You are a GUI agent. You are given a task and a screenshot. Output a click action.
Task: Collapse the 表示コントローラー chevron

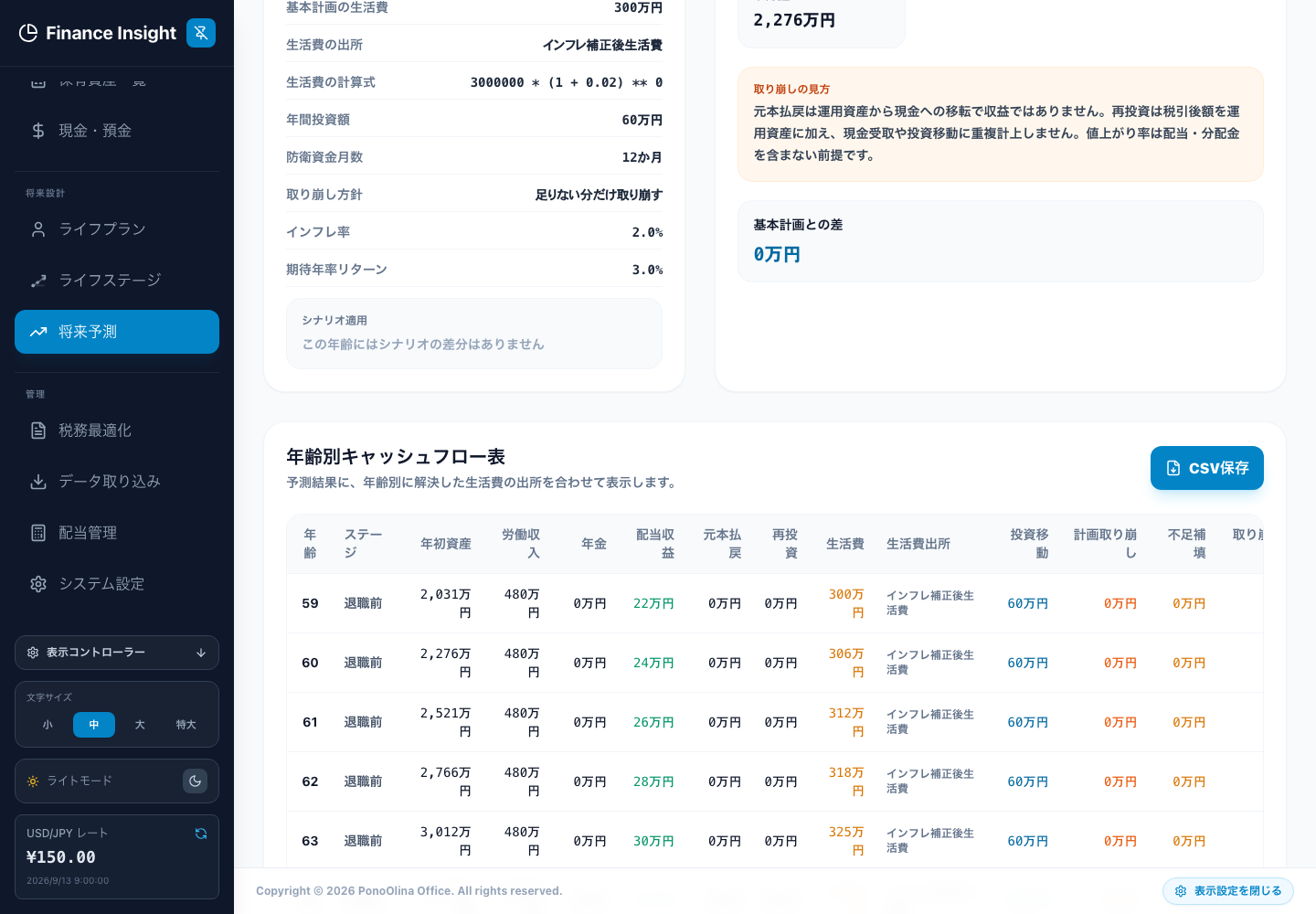click(x=201, y=653)
